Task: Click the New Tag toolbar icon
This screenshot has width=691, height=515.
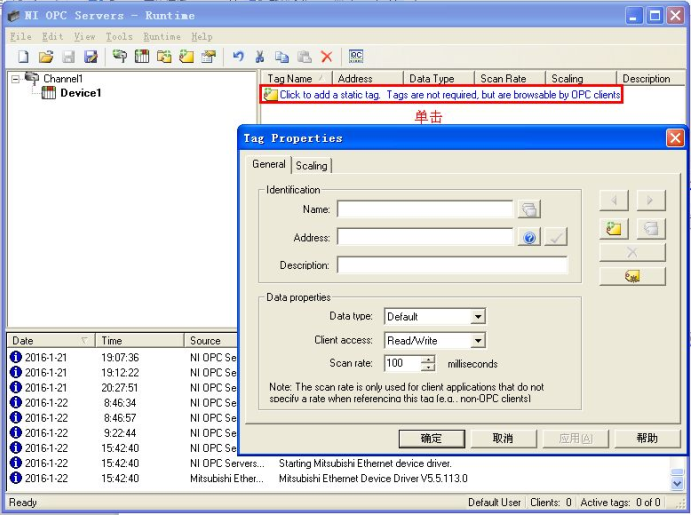Action: point(186,56)
